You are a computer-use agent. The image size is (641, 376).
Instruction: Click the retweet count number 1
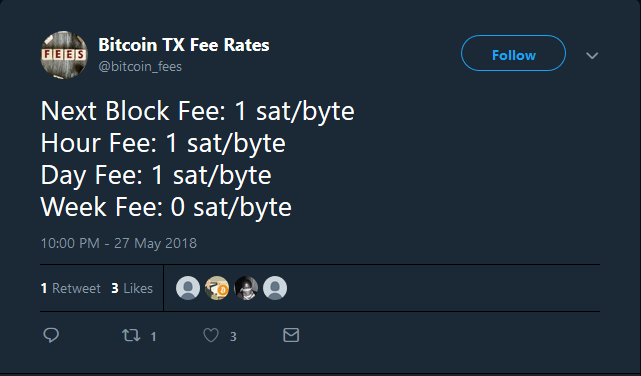153,337
